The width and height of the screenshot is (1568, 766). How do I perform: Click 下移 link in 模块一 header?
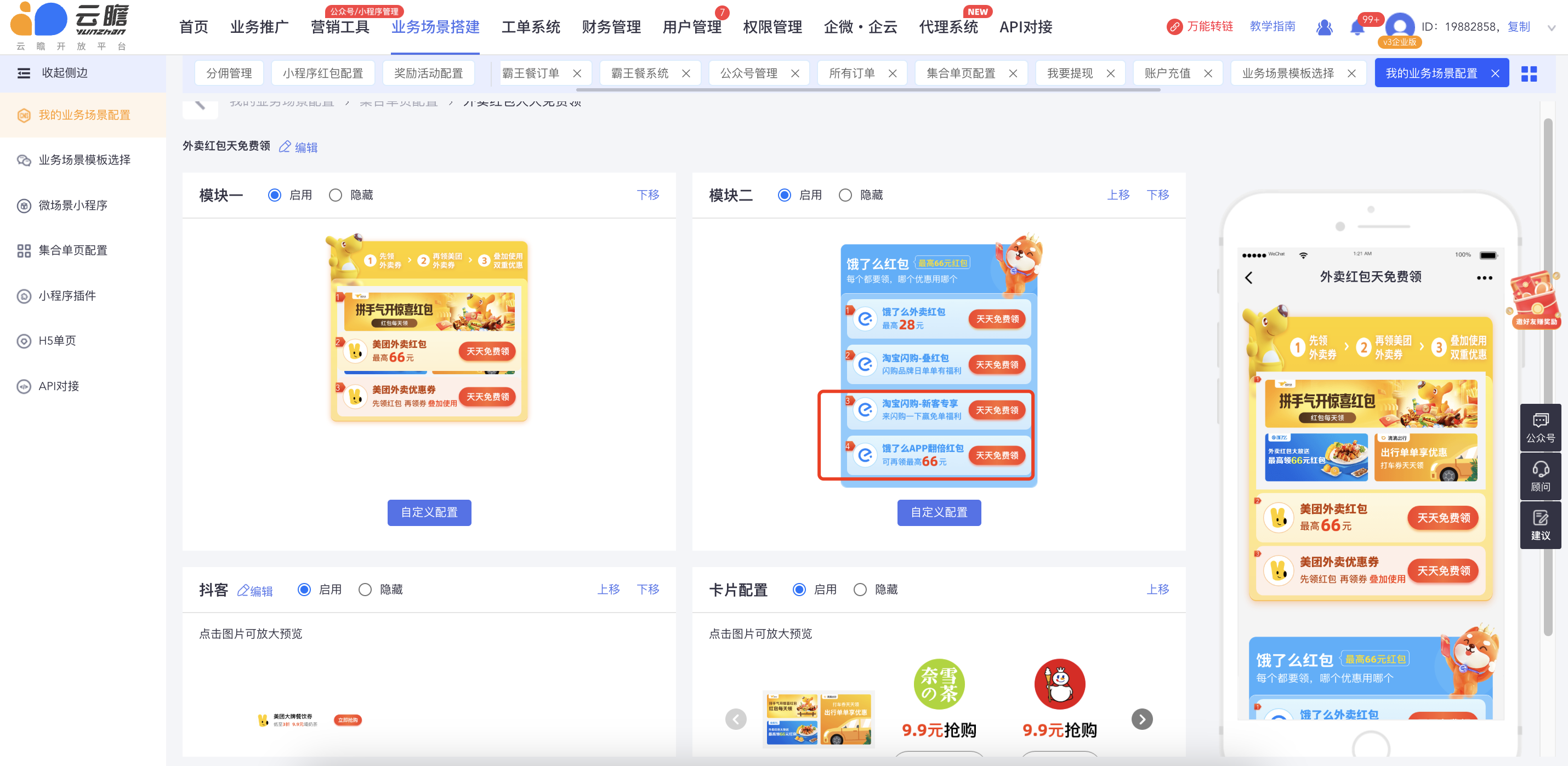pos(647,195)
